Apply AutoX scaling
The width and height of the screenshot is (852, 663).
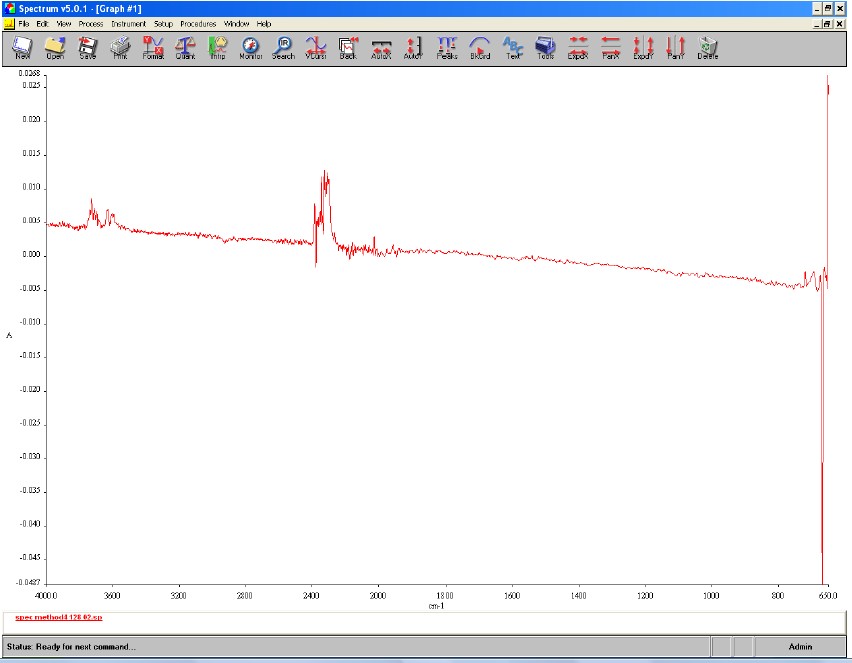click(x=381, y=48)
